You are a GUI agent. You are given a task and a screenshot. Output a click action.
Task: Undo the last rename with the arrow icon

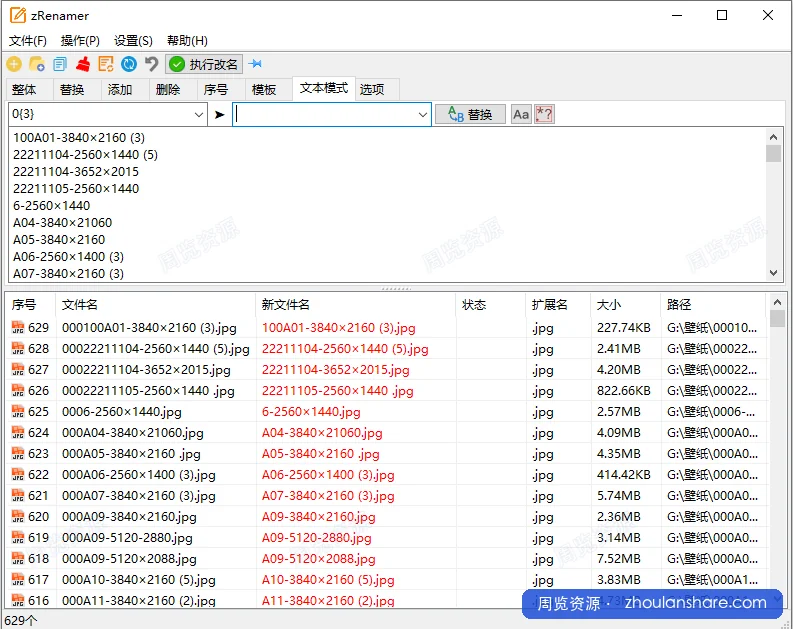pos(152,64)
